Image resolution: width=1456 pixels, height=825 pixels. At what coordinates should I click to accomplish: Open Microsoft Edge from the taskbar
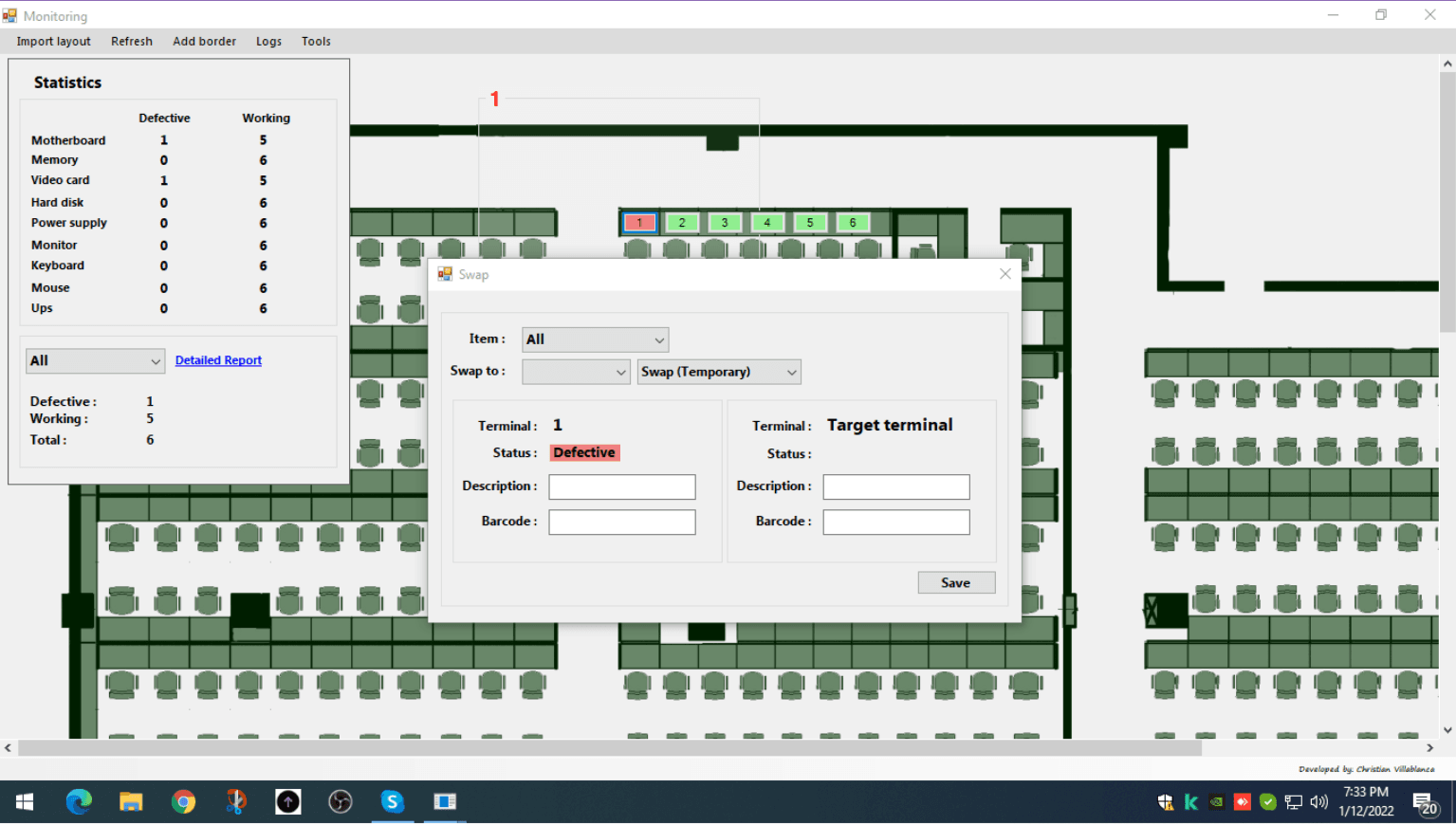click(x=79, y=801)
